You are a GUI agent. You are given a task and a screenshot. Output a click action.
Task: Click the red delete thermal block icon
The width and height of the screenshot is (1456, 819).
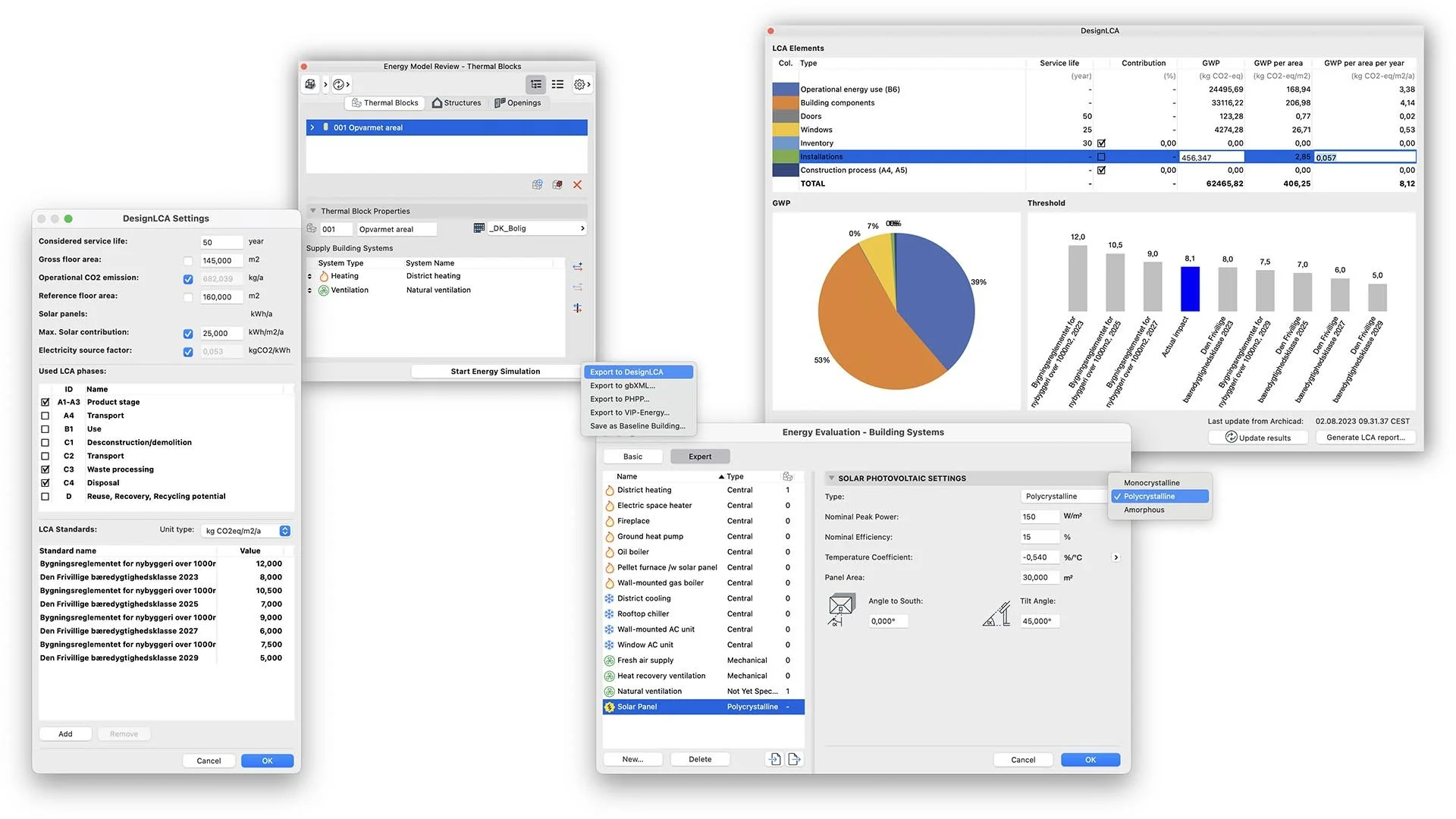coord(577,185)
